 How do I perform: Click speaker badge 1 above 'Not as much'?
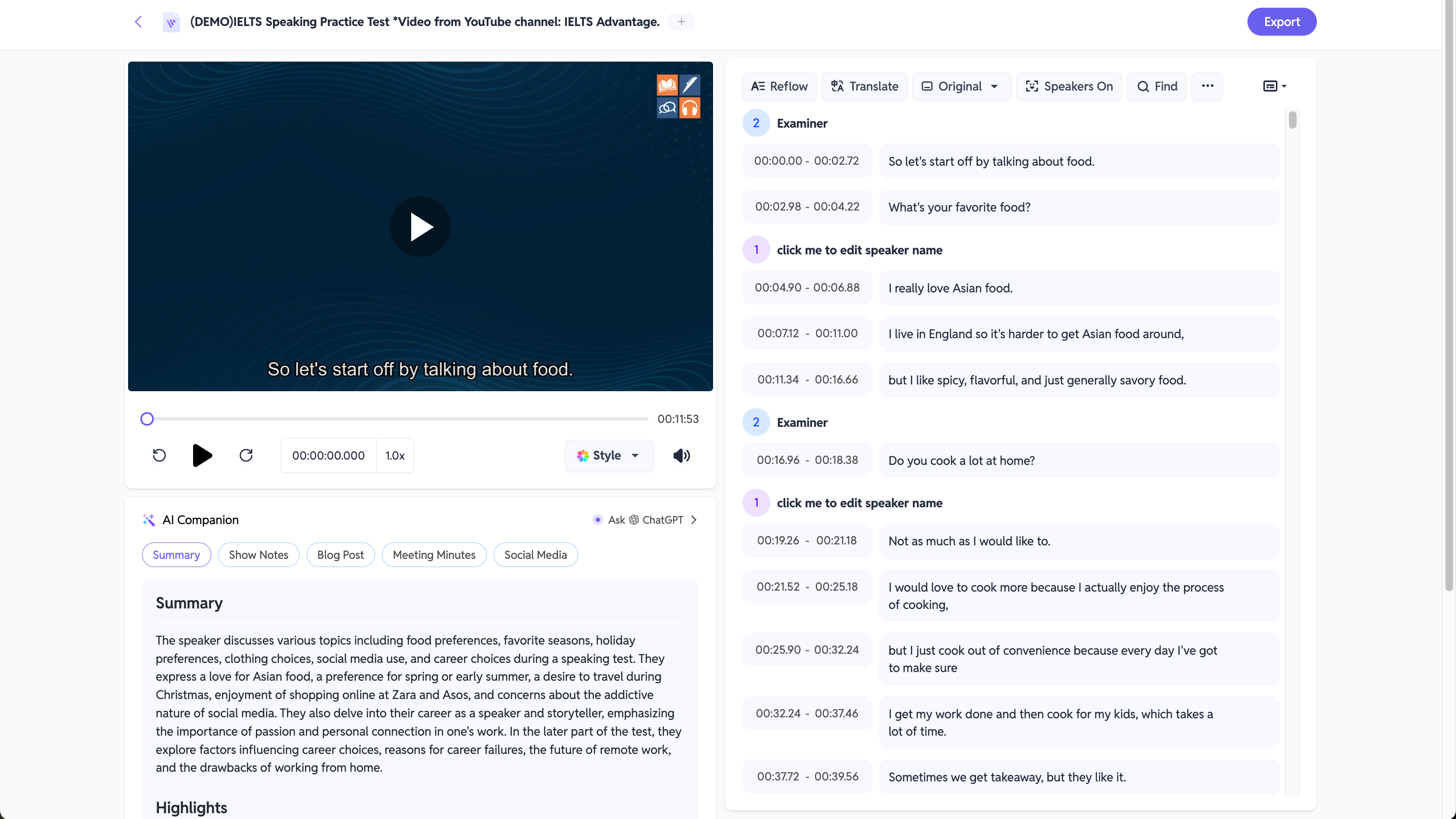pos(756,503)
